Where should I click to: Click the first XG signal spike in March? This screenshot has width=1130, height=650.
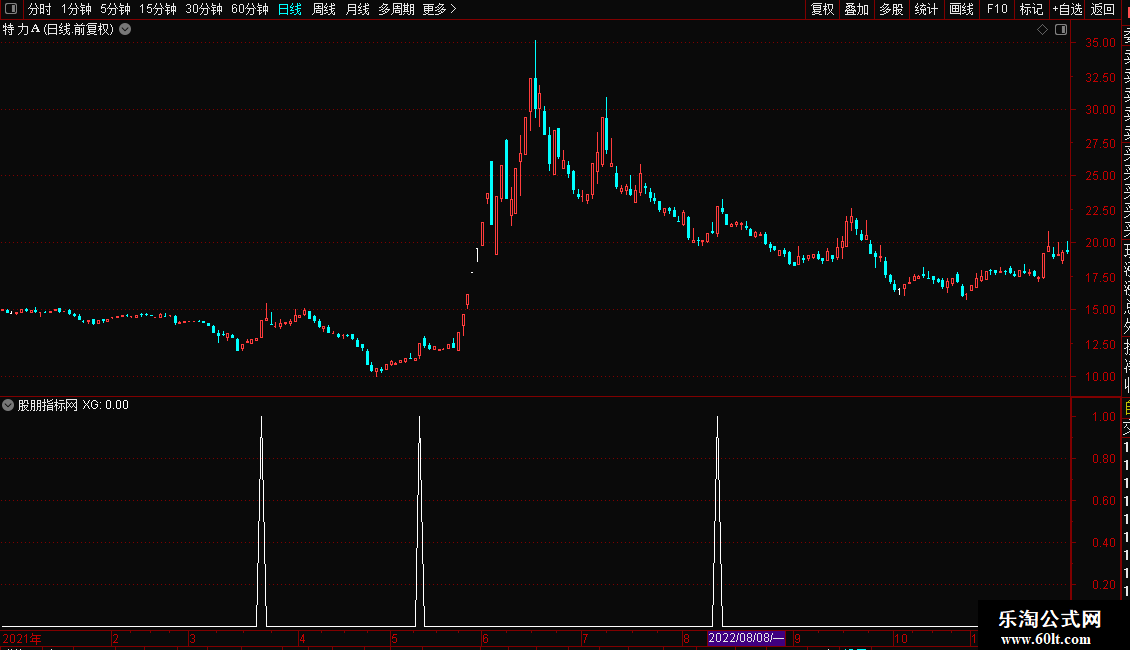[262, 521]
